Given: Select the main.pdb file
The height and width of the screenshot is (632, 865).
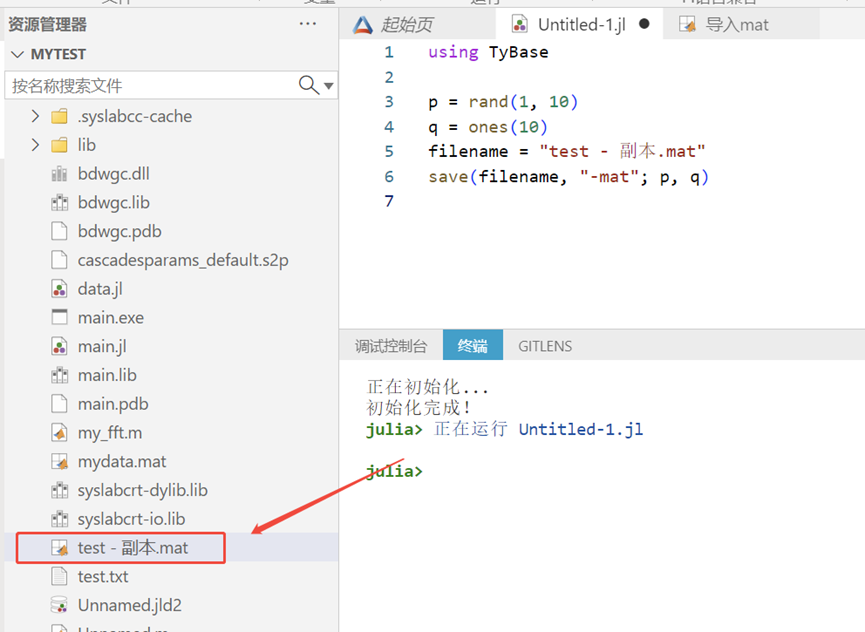Looking at the screenshot, I should coord(171,404).
